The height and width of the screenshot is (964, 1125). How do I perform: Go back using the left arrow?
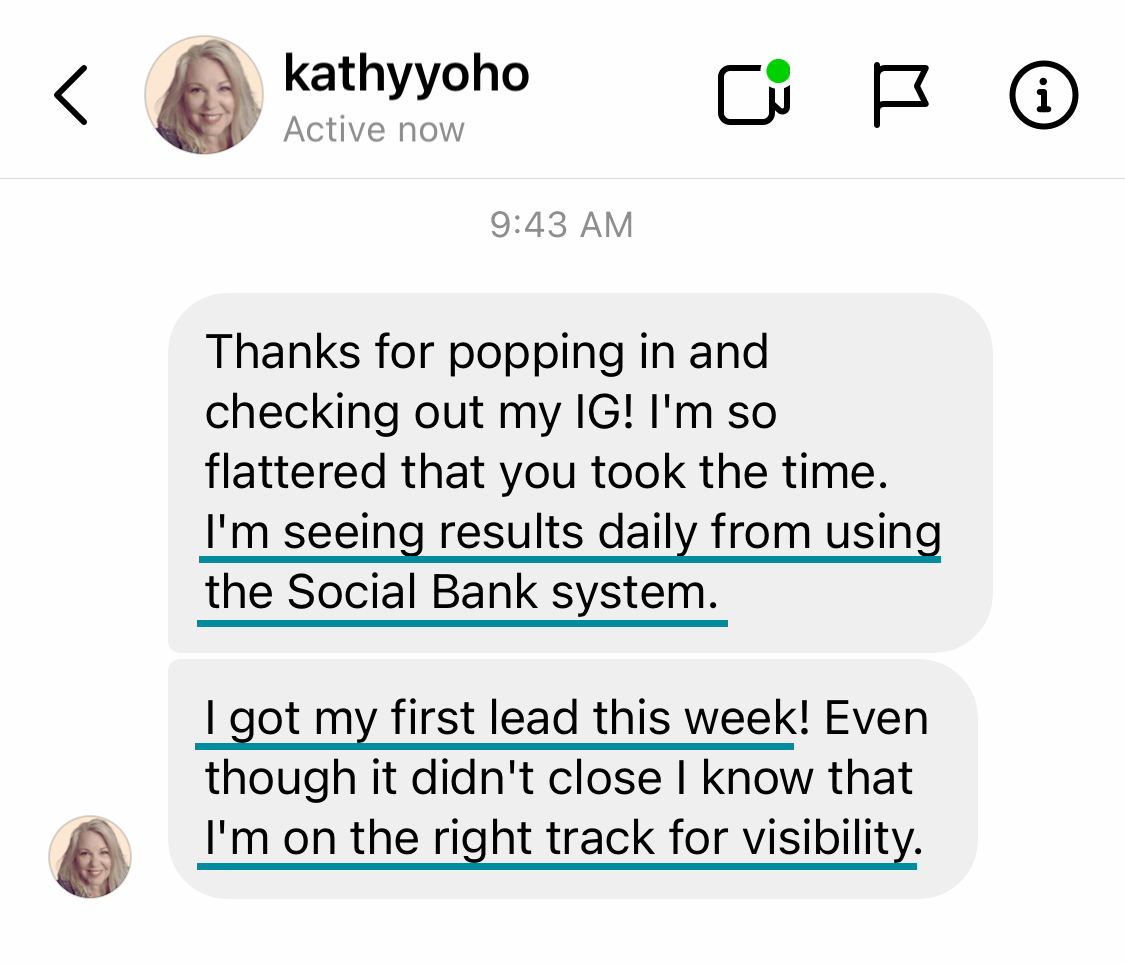pyautogui.click(x=70, y=96)
